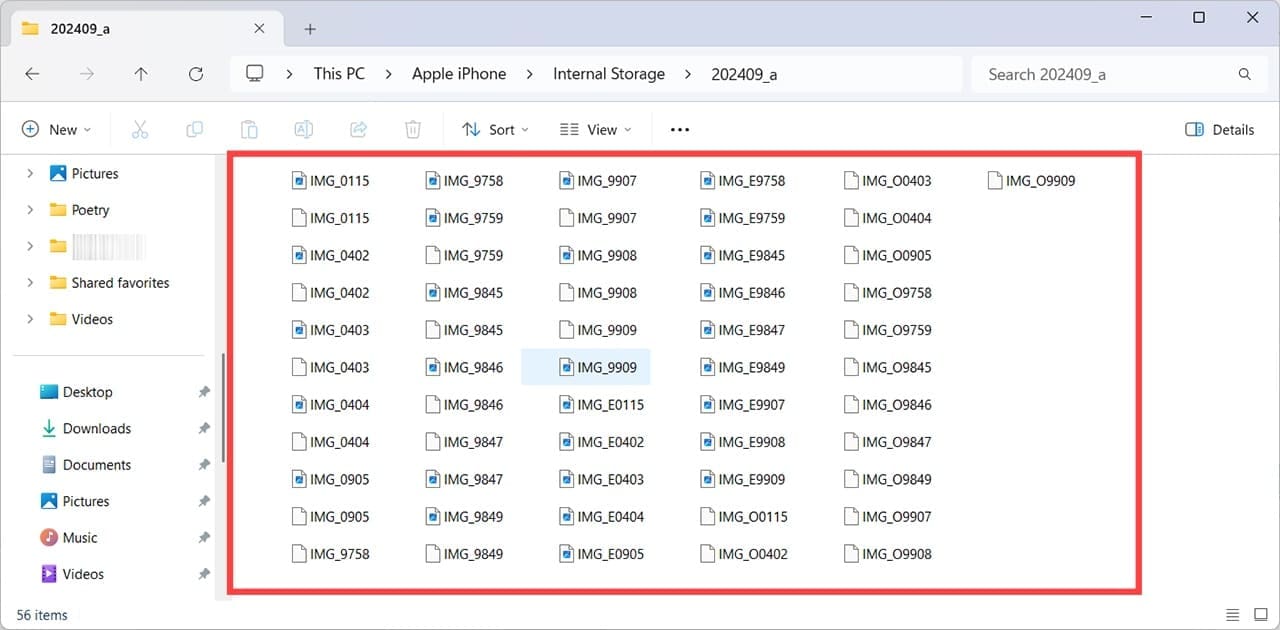Select file IMG_E0402
This screenshot has width=1280, height=630.
coord(601,442)
